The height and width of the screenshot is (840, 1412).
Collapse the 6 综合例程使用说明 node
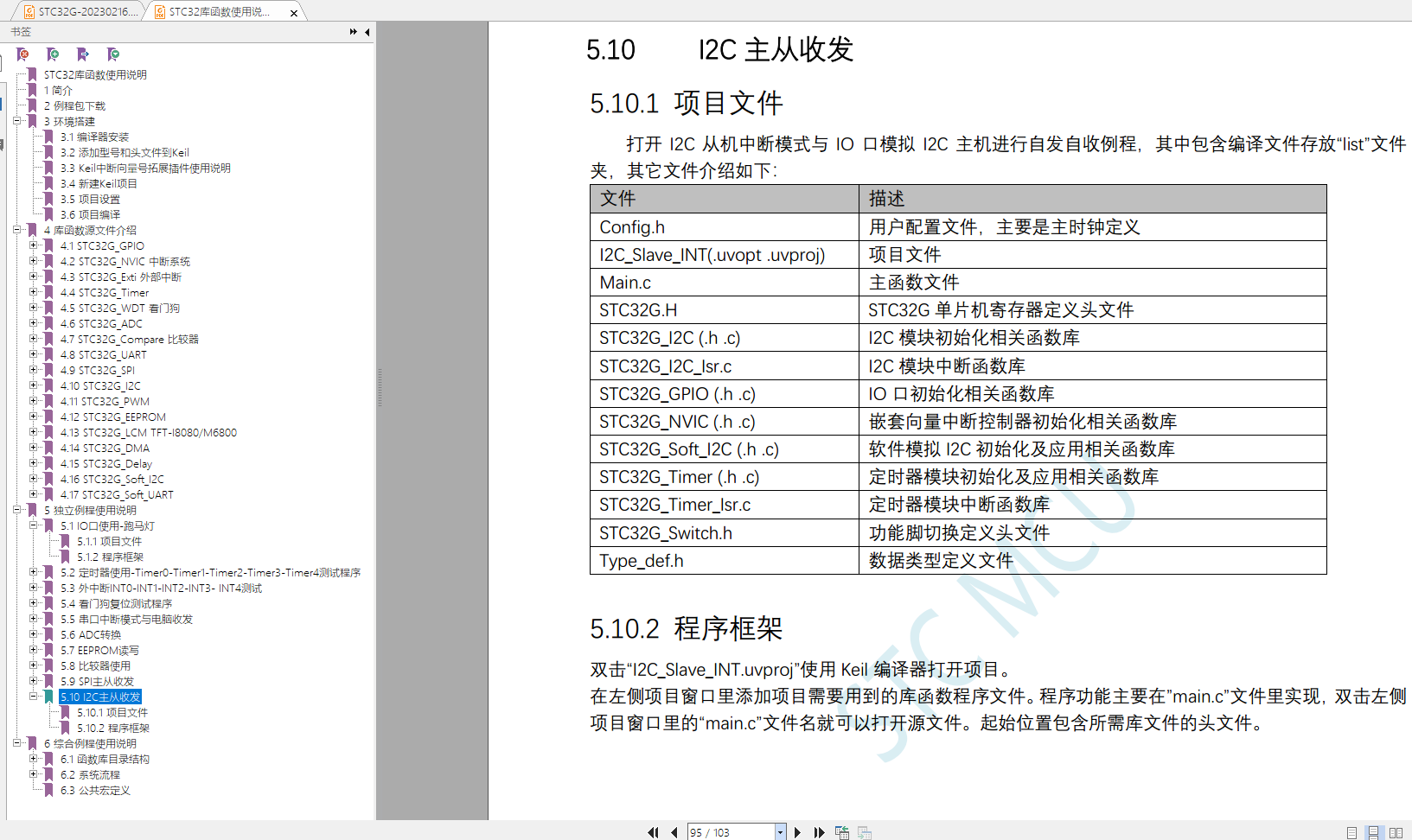[x=16, y=743]
